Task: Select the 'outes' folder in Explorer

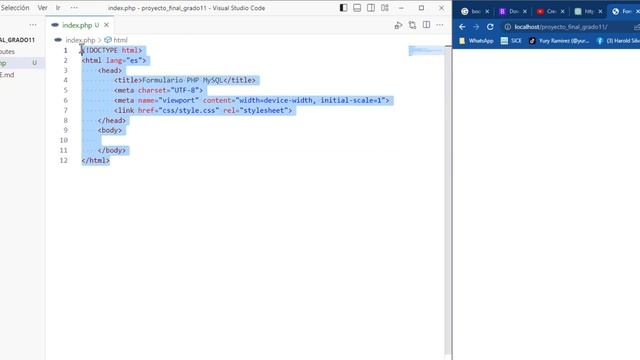Action: tap(7, 52)
